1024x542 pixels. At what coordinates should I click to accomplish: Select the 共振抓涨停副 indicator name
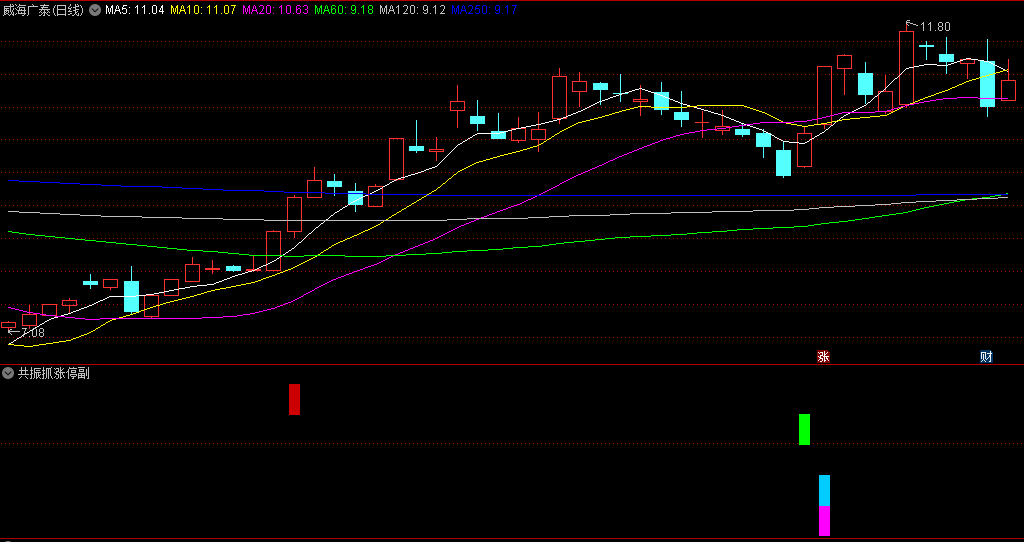click(54, 374)
